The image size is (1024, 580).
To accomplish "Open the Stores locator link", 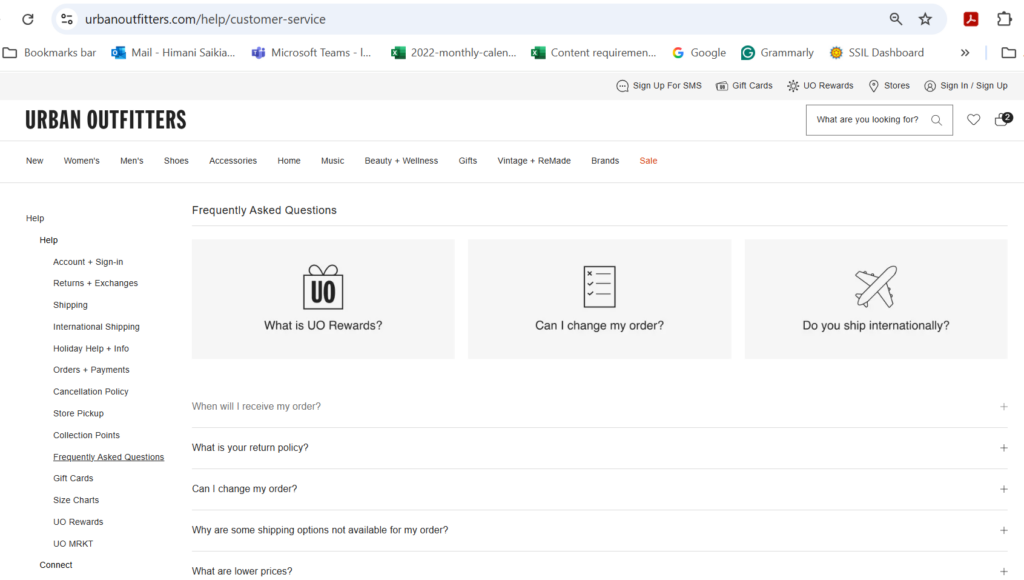I will [889, 86].
